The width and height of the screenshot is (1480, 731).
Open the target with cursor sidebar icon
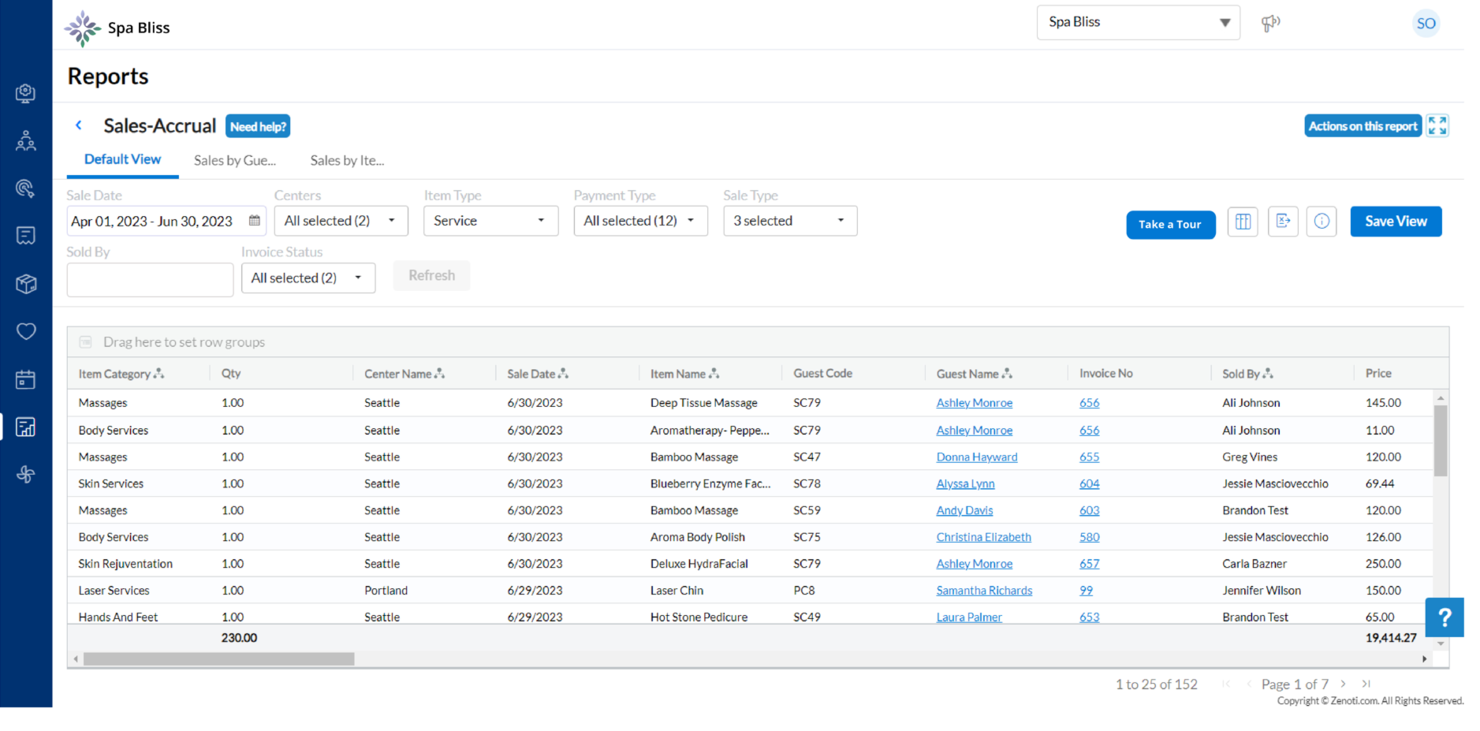click(26, 188)
